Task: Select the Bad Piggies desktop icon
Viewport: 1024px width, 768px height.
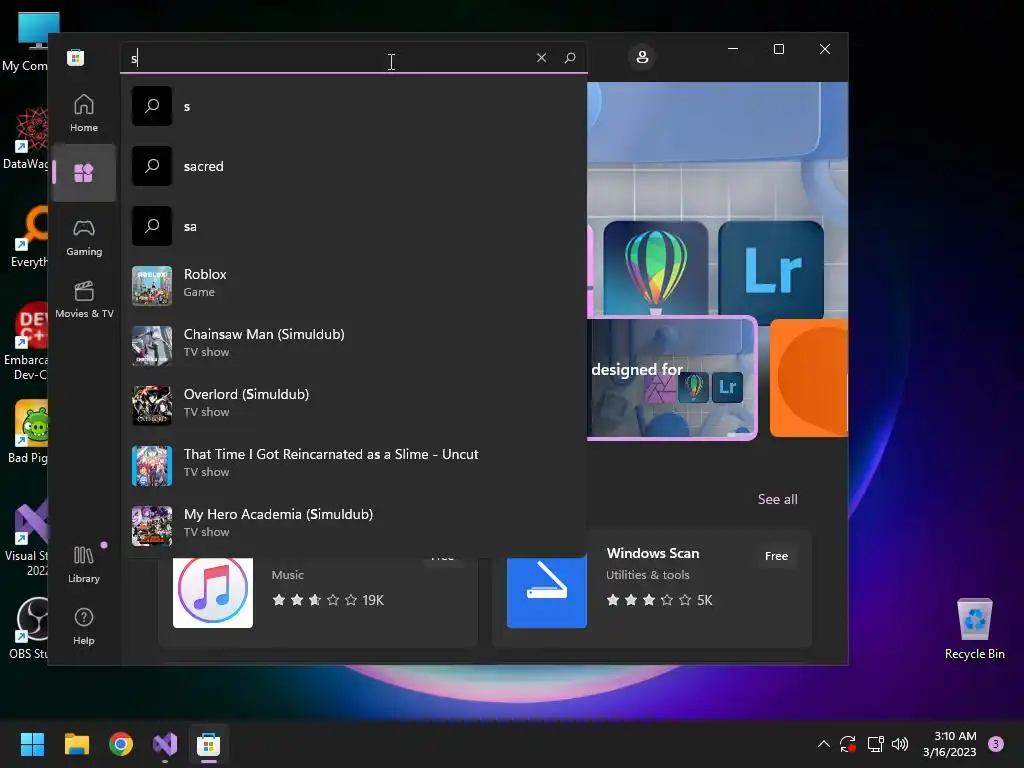Action: 29,432
